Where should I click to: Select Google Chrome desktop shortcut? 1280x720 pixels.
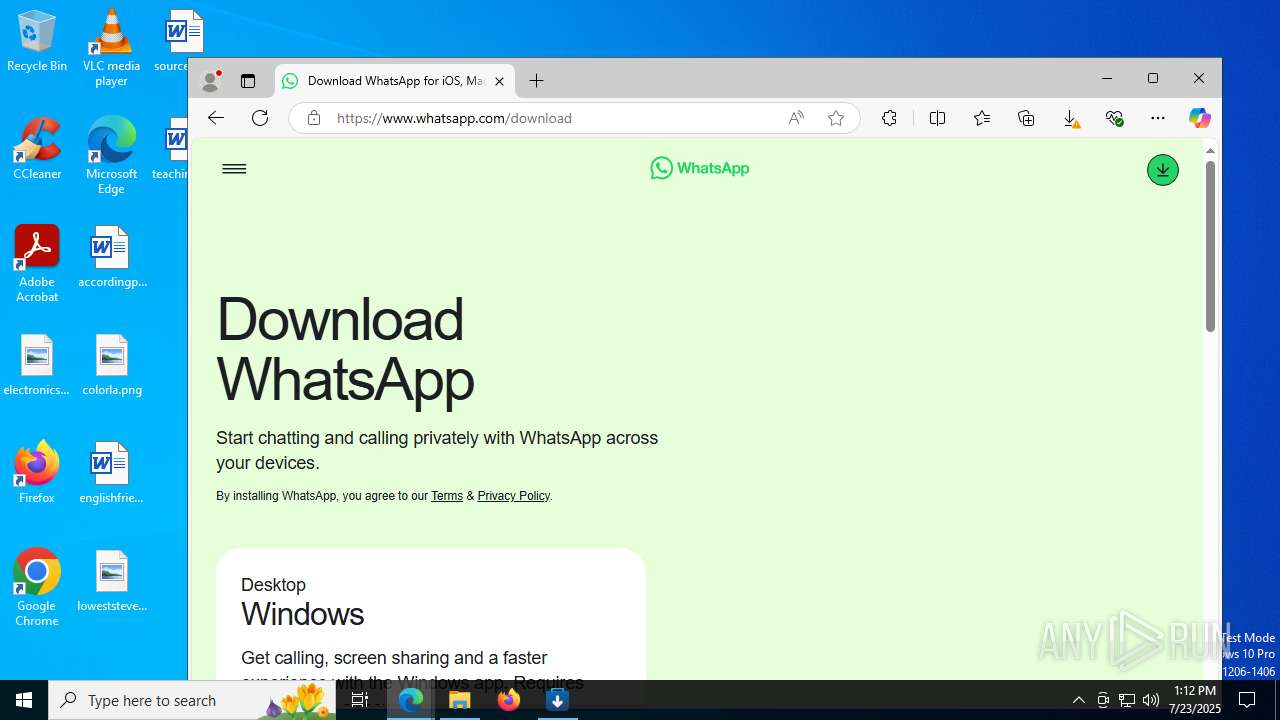pyautogui.click(x=37, y=588)
